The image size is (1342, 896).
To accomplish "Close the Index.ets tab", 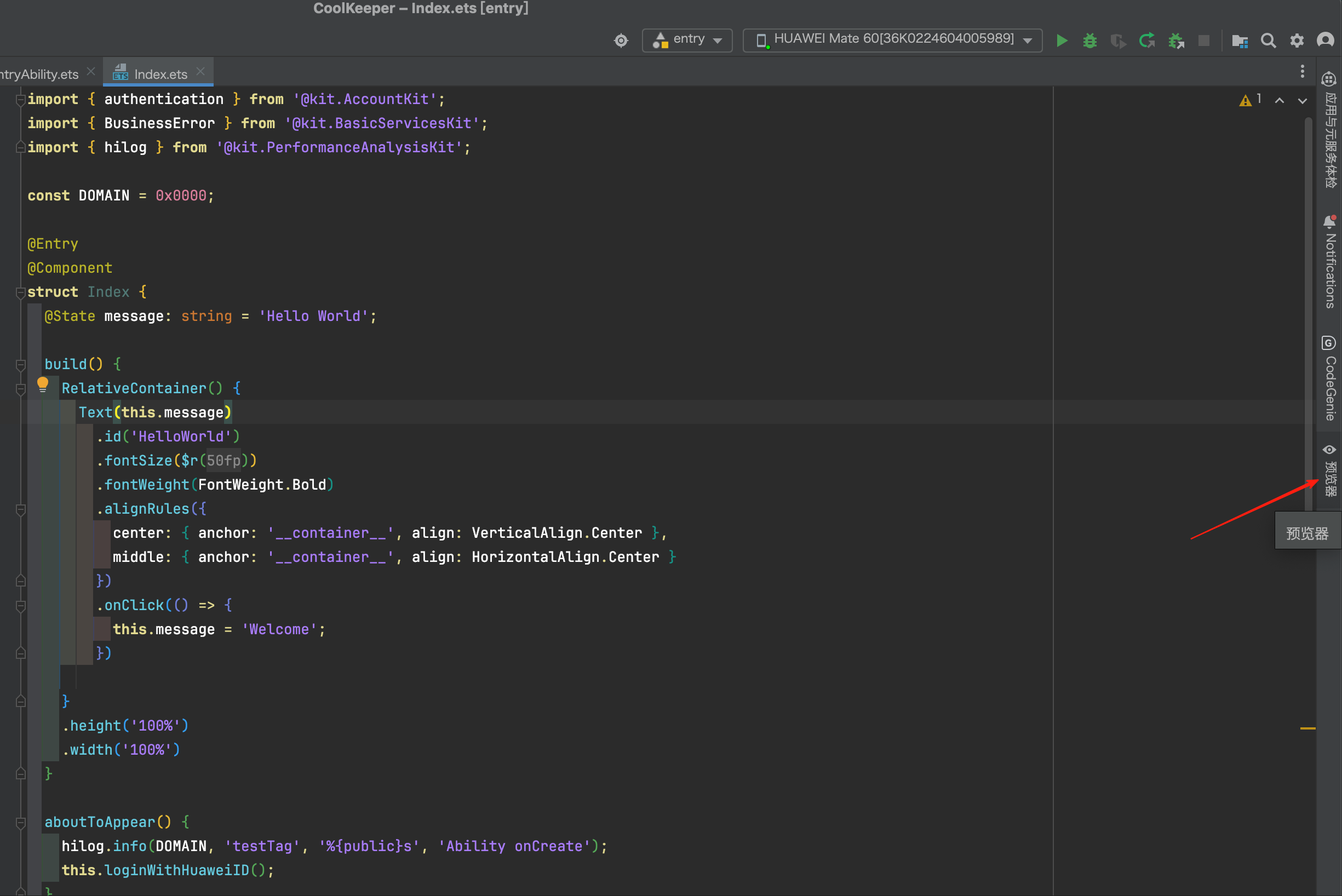I will click(x=200, y=71).
